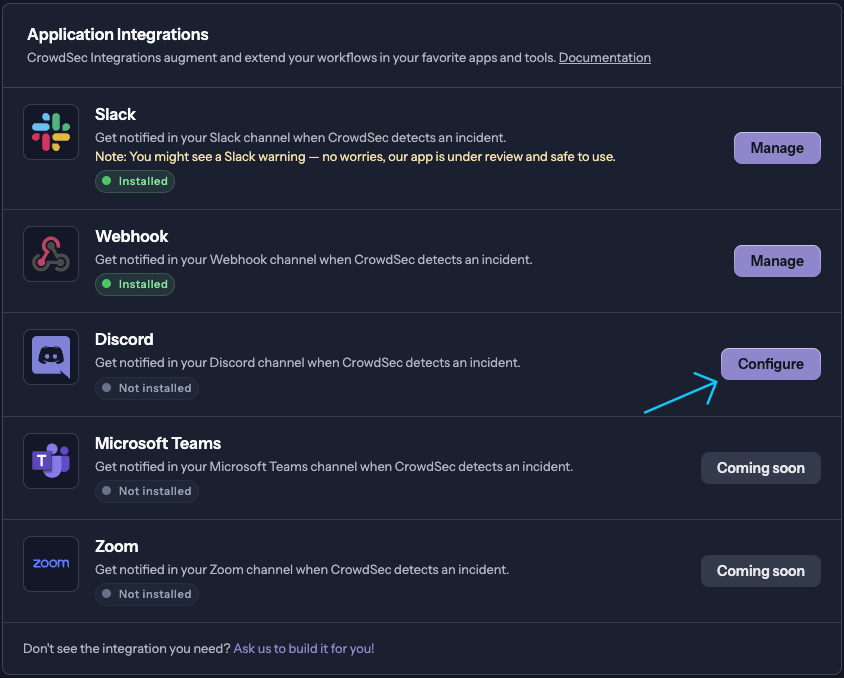Click Coming soon button for Zoom
The width and height of the screenshot is (844, 679).
click(x=760, y=571)
